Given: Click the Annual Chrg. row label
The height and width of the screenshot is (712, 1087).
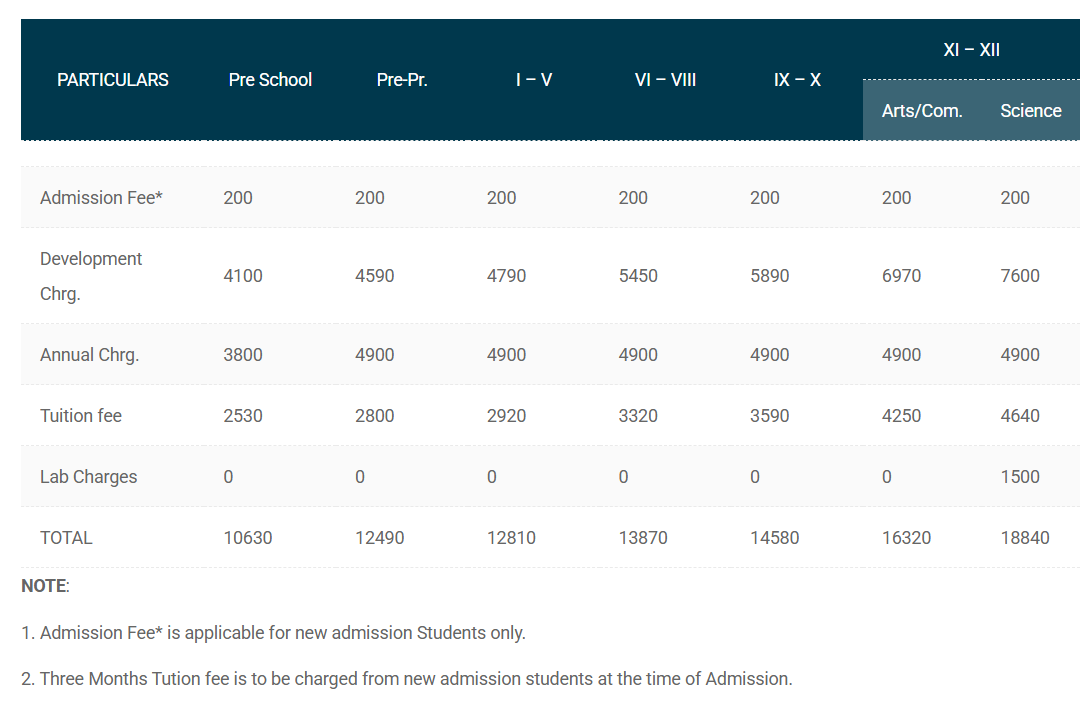Looking at the screenshot, I should [x=89, y=354].
